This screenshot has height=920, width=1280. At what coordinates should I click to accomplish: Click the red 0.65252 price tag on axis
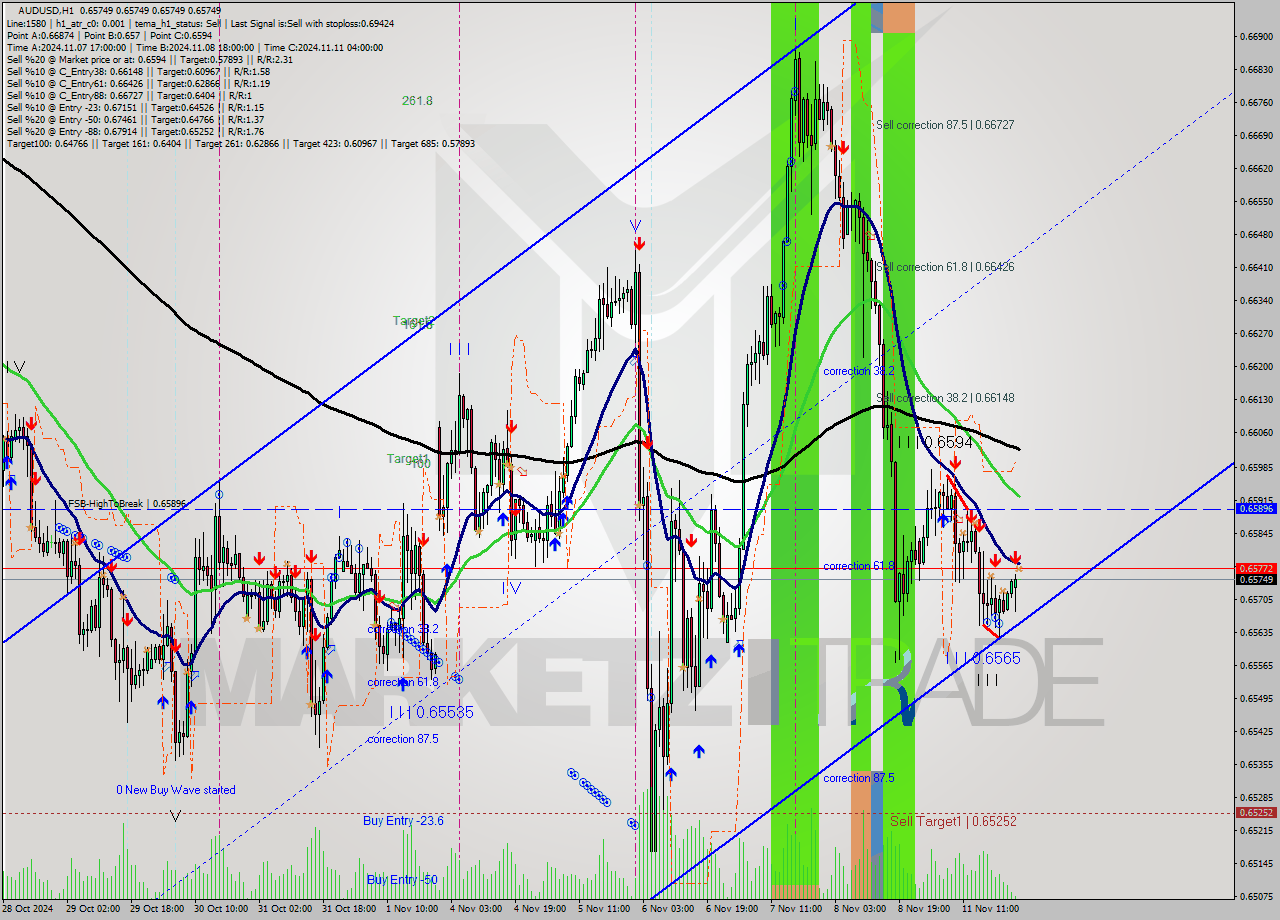pyautogui.click(x=1256, y=813)
